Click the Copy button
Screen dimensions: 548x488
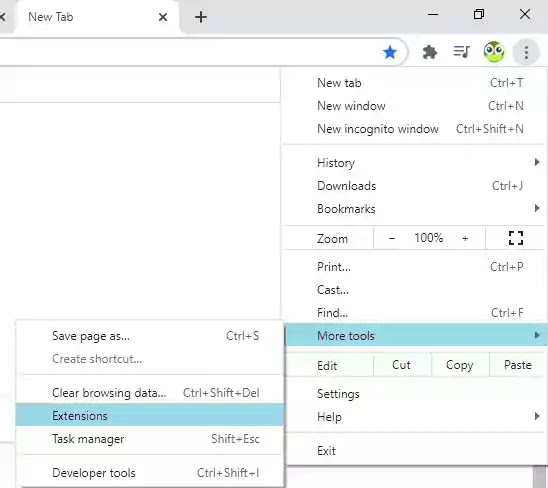point(460,365)
